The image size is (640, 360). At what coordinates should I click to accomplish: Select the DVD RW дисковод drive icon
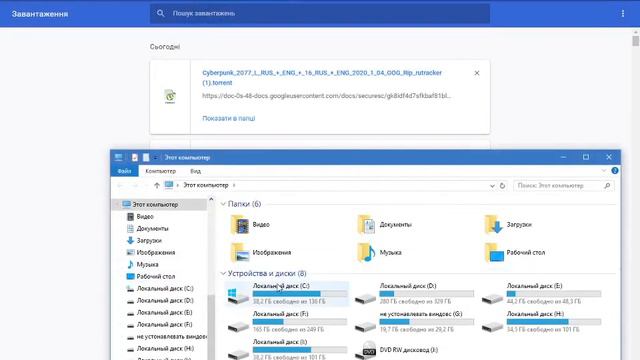[366, 350]
